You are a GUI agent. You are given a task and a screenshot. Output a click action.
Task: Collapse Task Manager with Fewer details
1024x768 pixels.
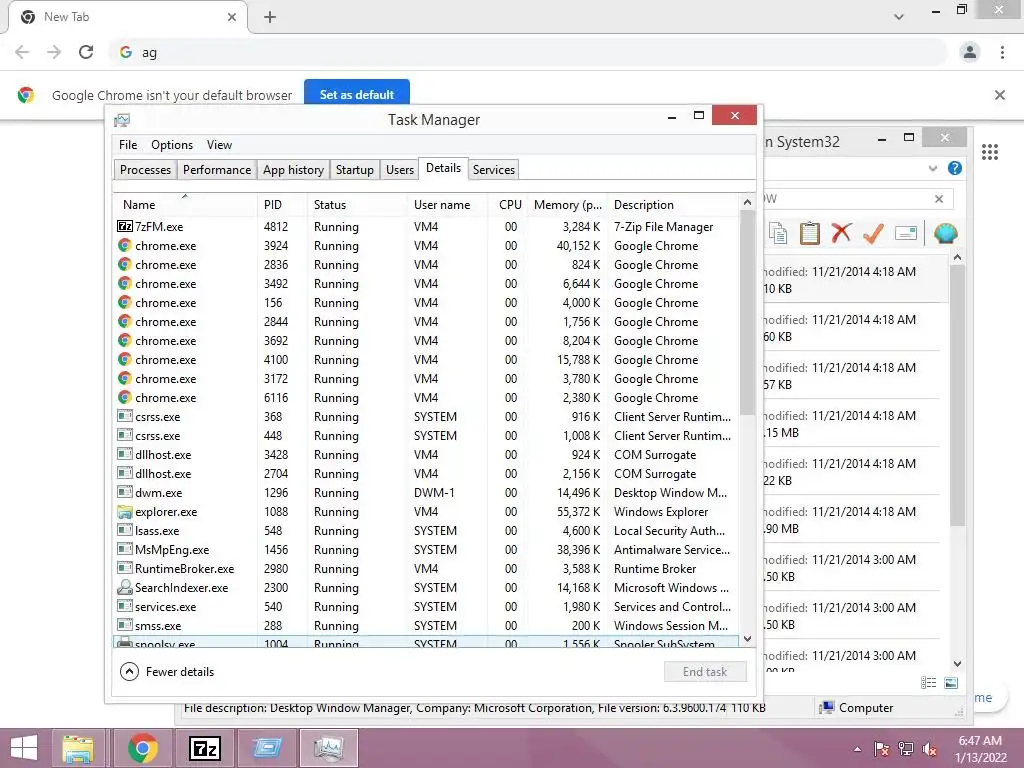[167, 672]
